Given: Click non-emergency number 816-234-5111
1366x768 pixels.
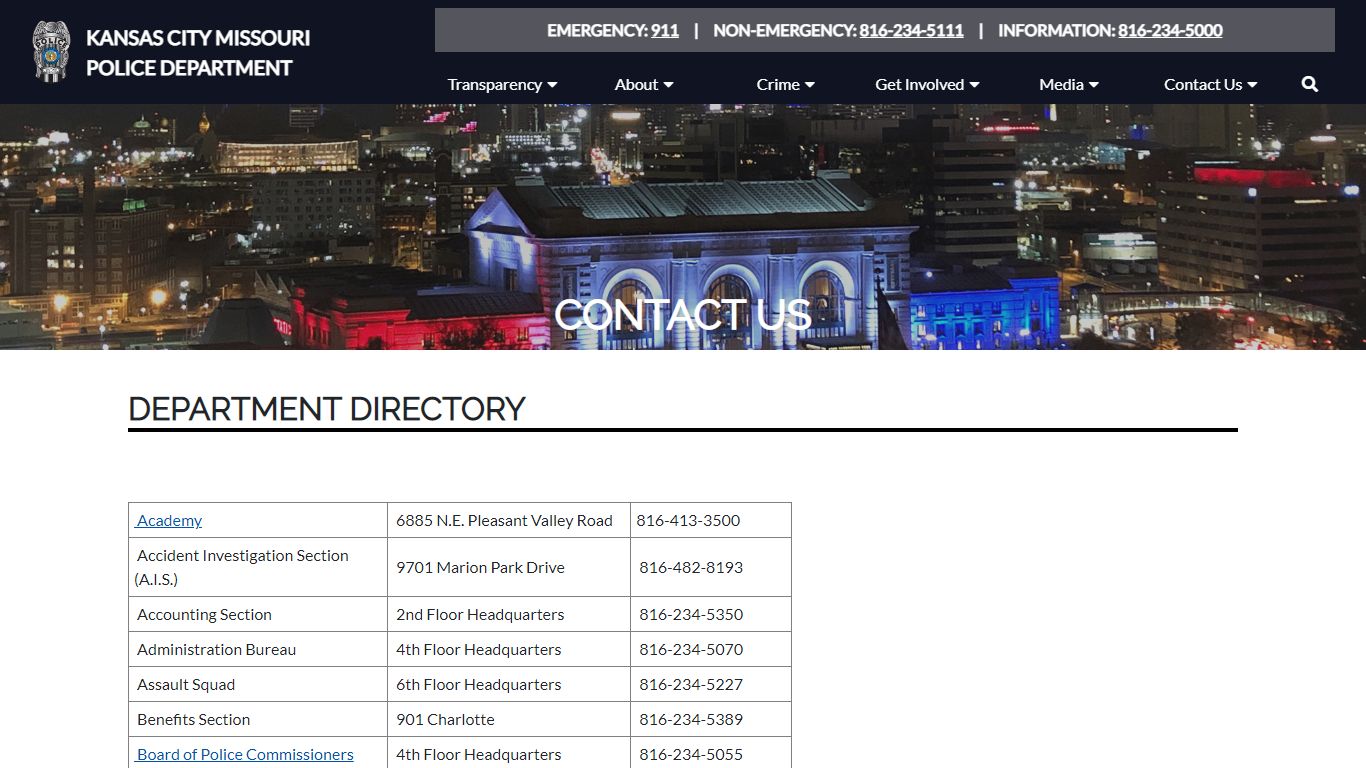Looking at the screenshot, I should [x=911, y=30].
